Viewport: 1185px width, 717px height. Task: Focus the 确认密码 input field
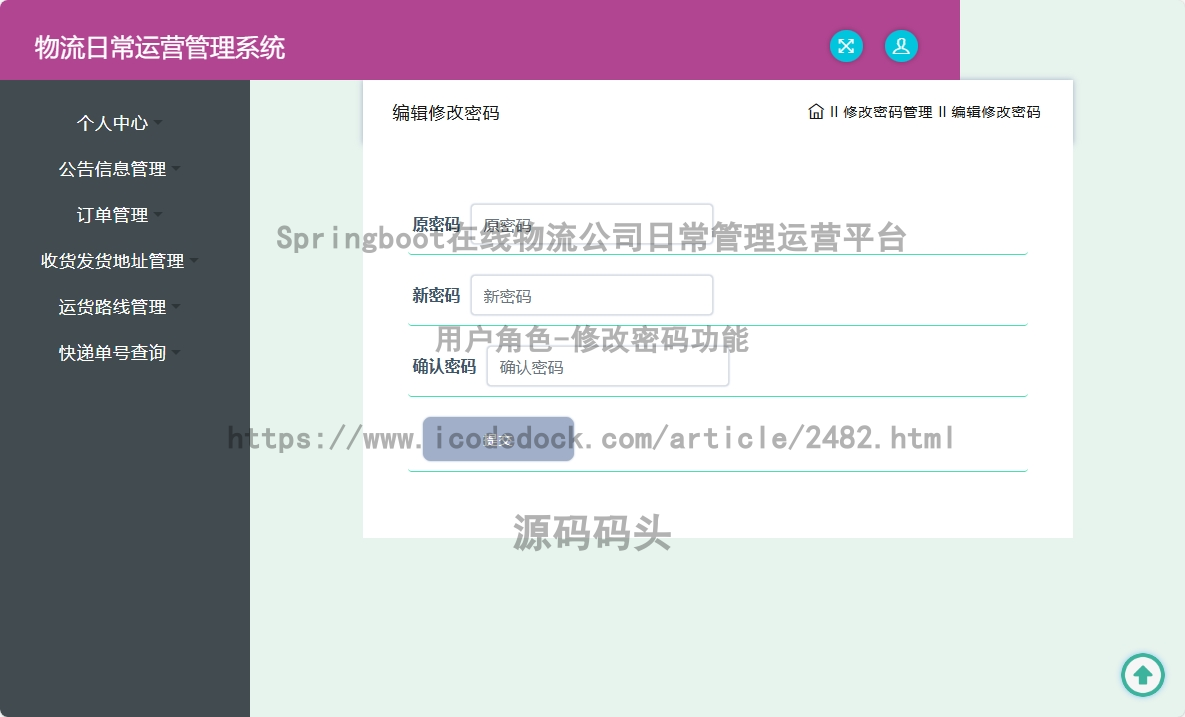pos(608,366)
